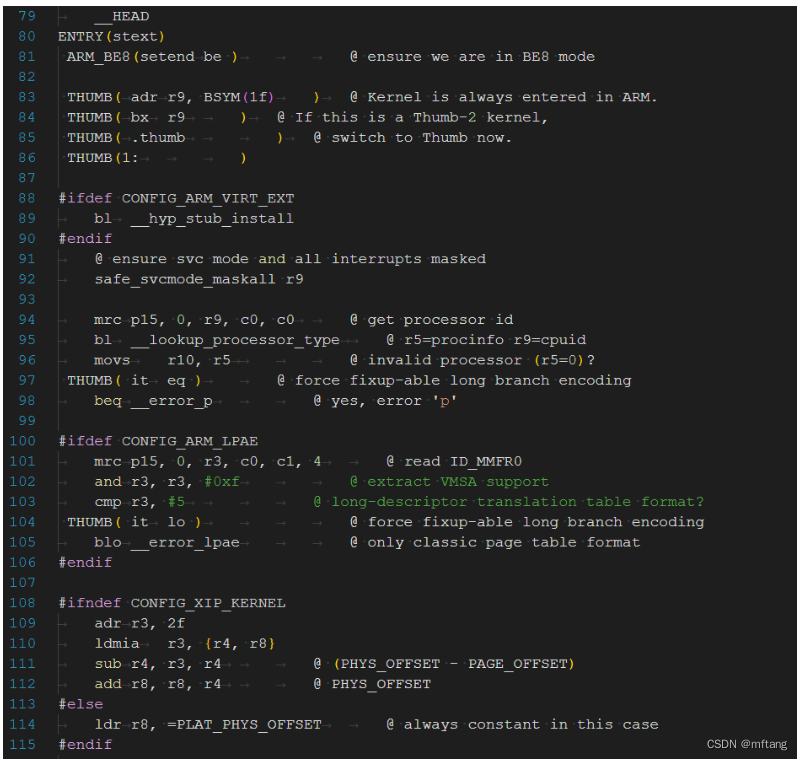Click '__lookup_processor_type' symbol
The width and height of the screenshot is (803, 761).
coord(235,340)
